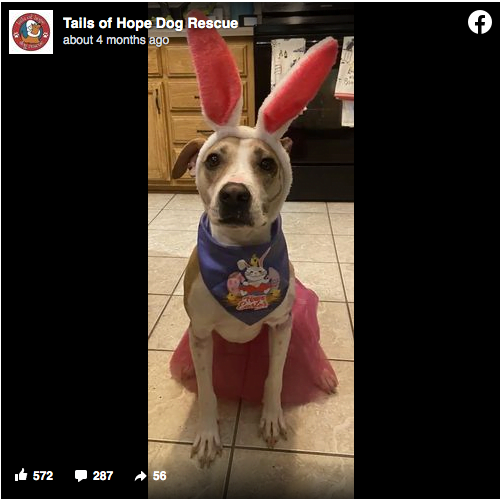Click the comment bubble icon
Image resolution: width=502 pixels, height=499 pixels.
(81, 476)
